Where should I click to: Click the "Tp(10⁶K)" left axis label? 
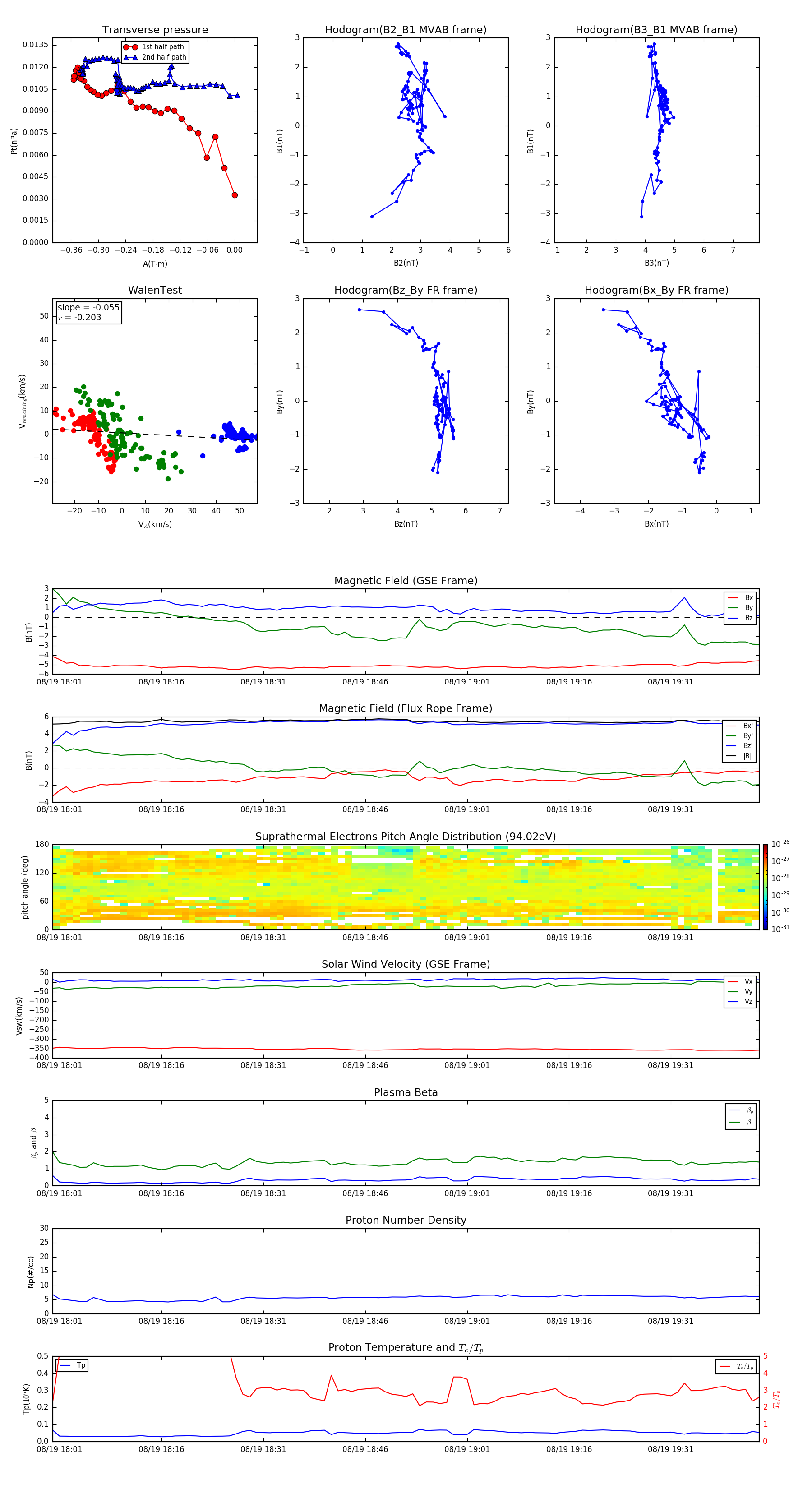(x=26, y=1399)
